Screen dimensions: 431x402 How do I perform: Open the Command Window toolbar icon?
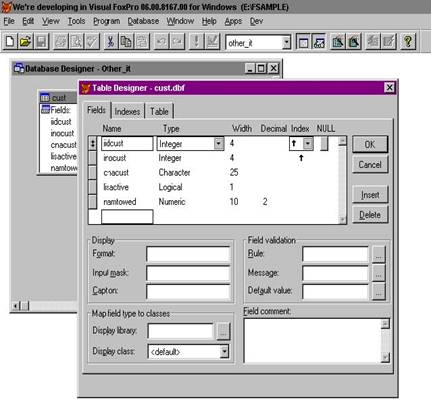(303, 42)
